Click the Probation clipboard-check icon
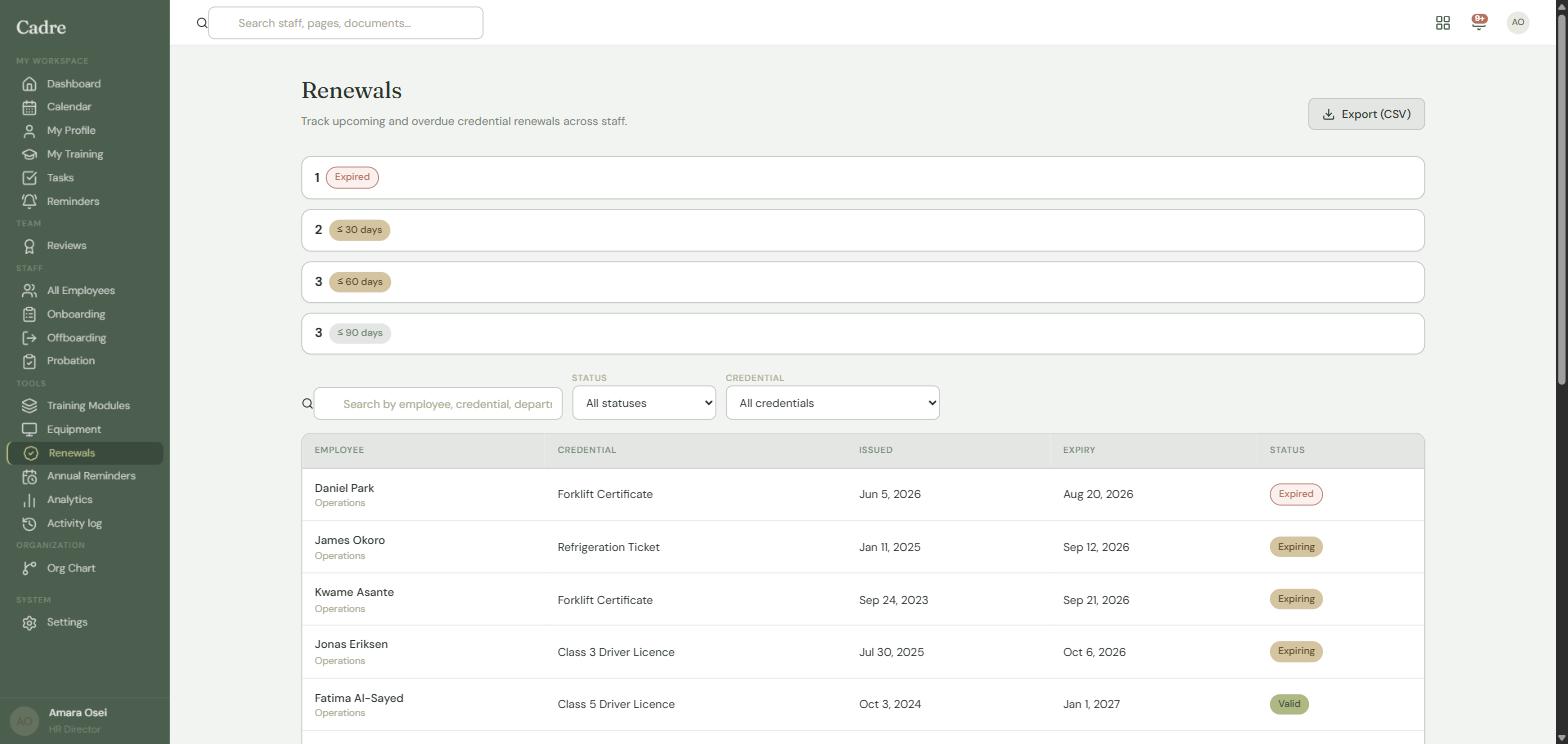The width and height of the screenshot is (1568, 744). [x=29, y=361]
